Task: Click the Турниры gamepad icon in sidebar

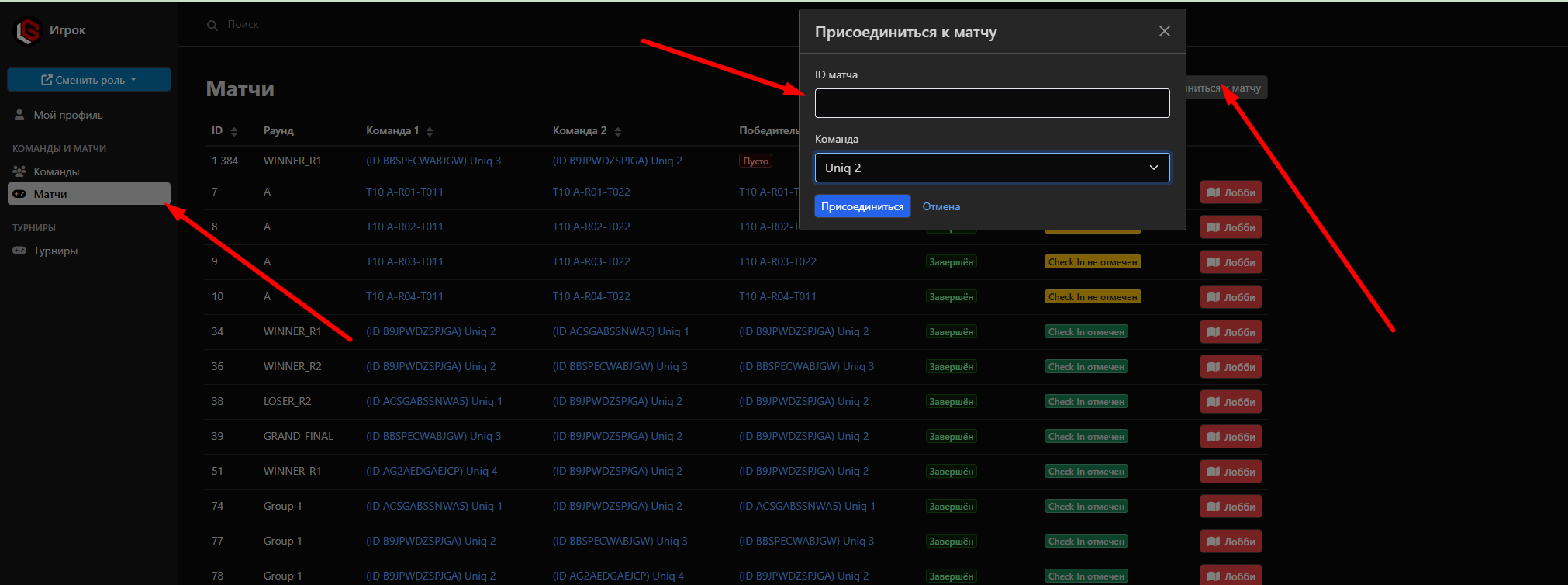Action: (x=19, y=251)
